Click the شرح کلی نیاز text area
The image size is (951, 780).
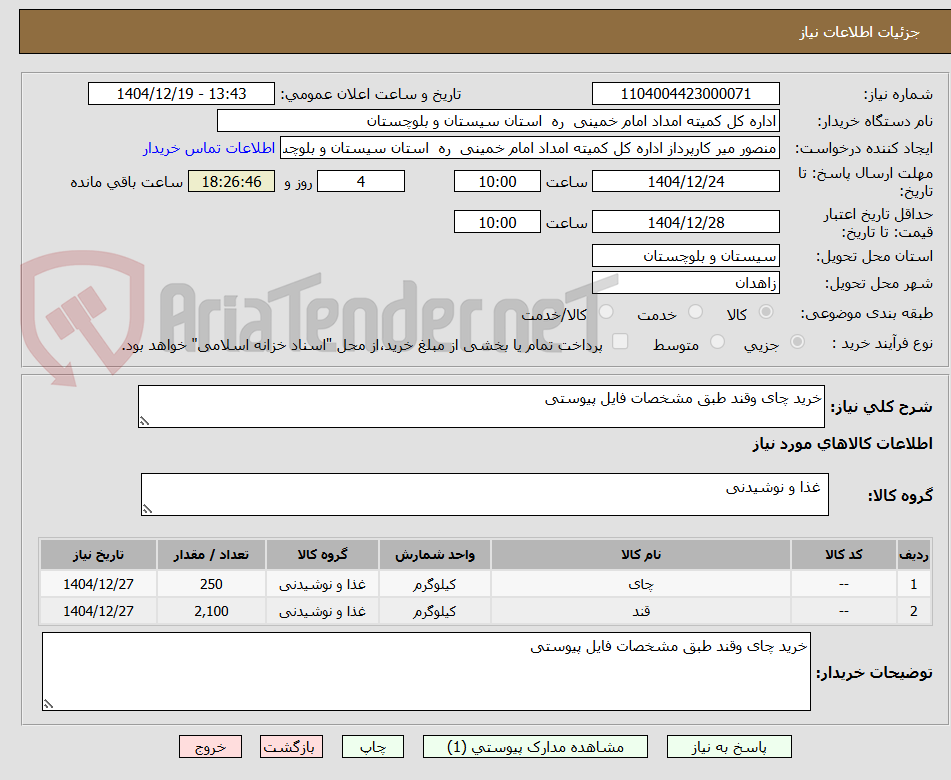coord(481,406)
